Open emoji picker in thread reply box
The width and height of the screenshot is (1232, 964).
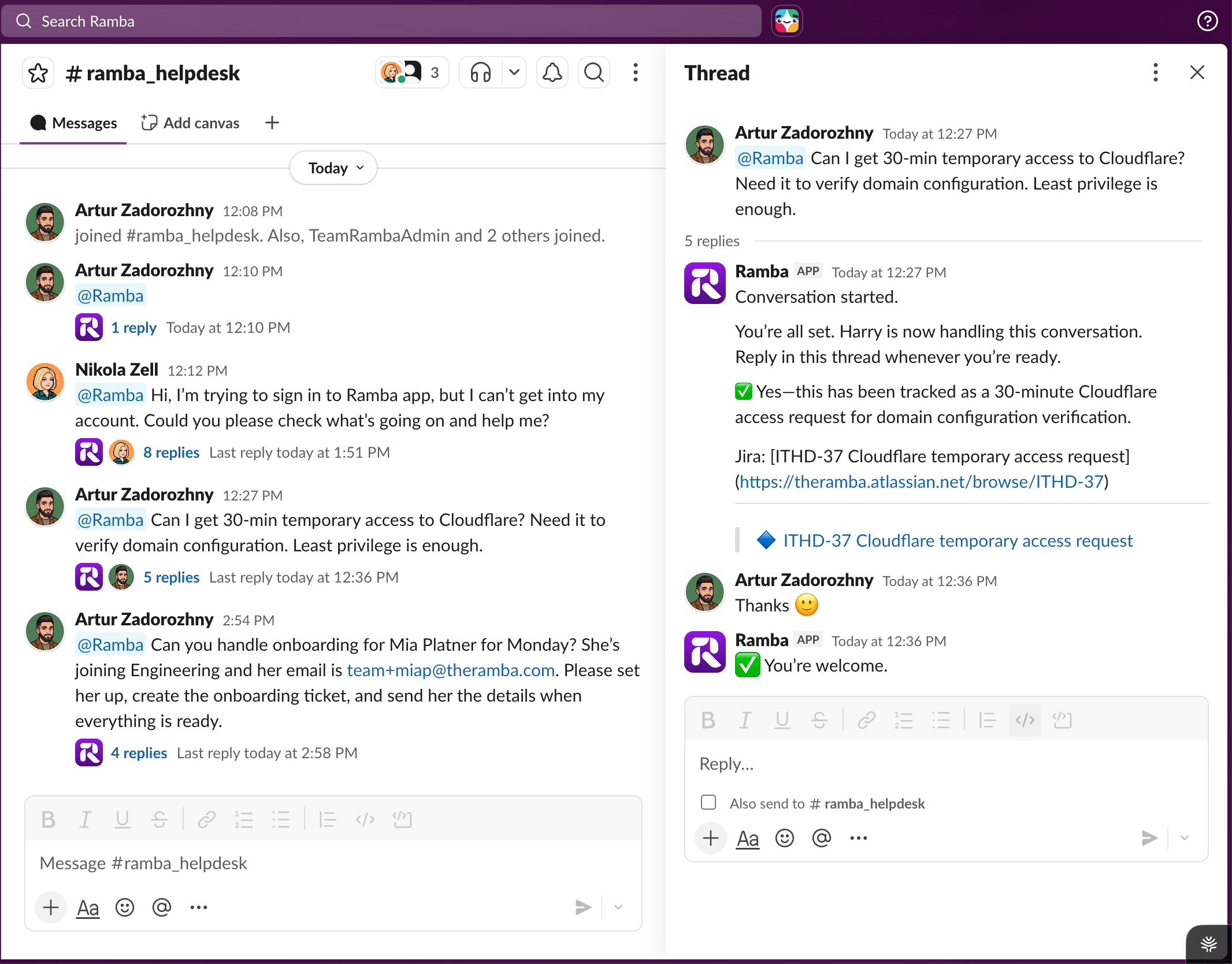784,838
